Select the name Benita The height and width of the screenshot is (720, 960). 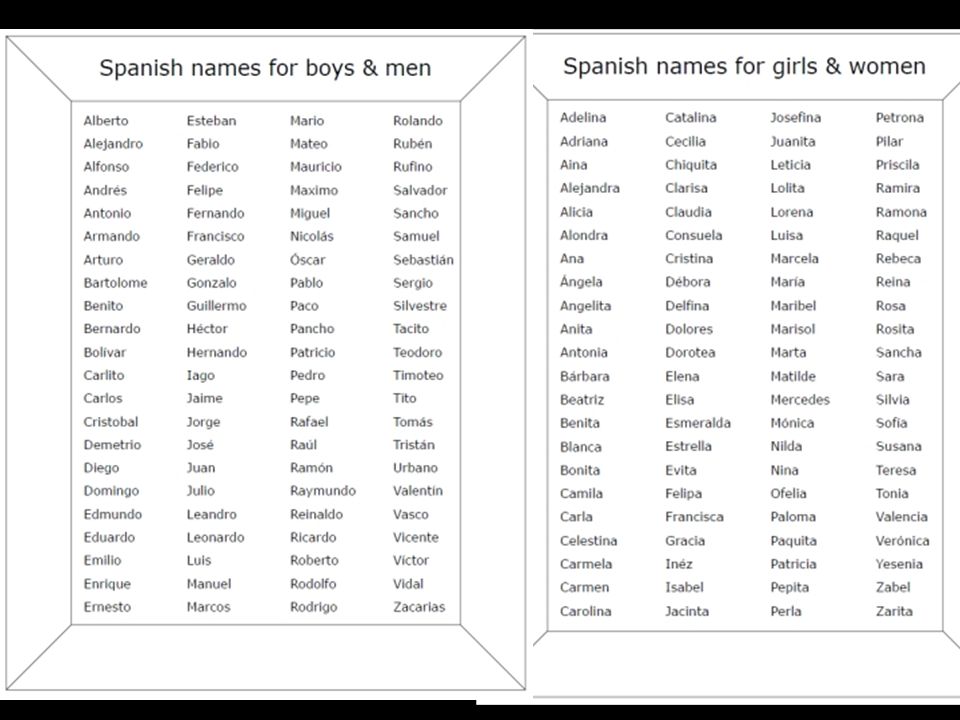point(580,423)
